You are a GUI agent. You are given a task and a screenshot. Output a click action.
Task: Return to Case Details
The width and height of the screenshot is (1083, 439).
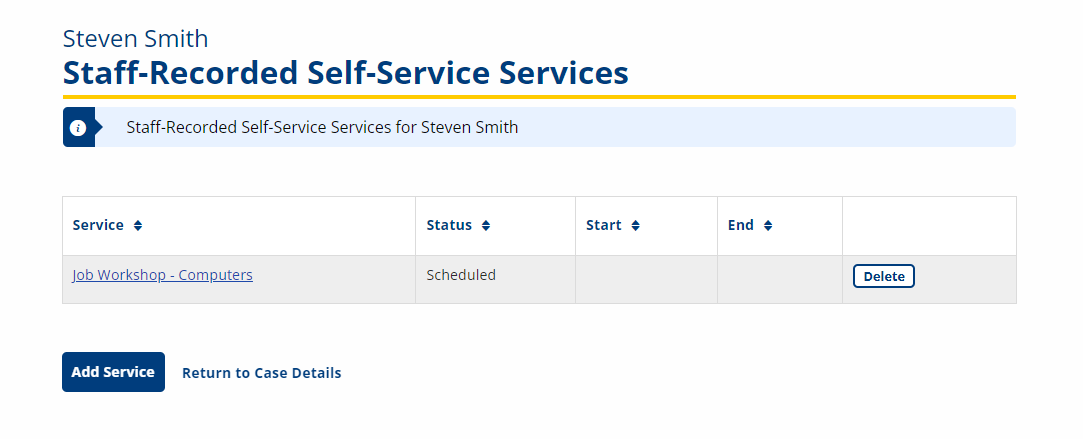pos(261,373)
